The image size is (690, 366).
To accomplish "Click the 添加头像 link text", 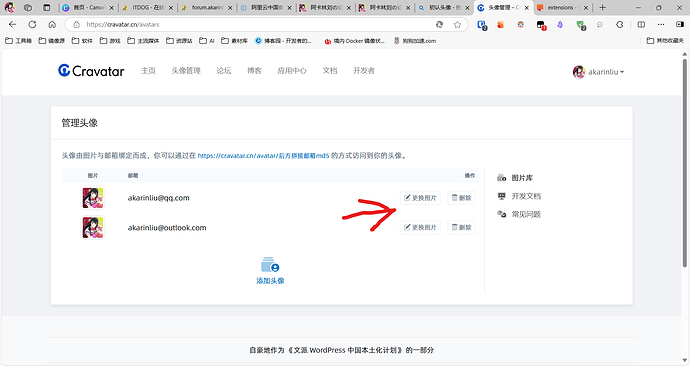I will click(x=270, y=281).
